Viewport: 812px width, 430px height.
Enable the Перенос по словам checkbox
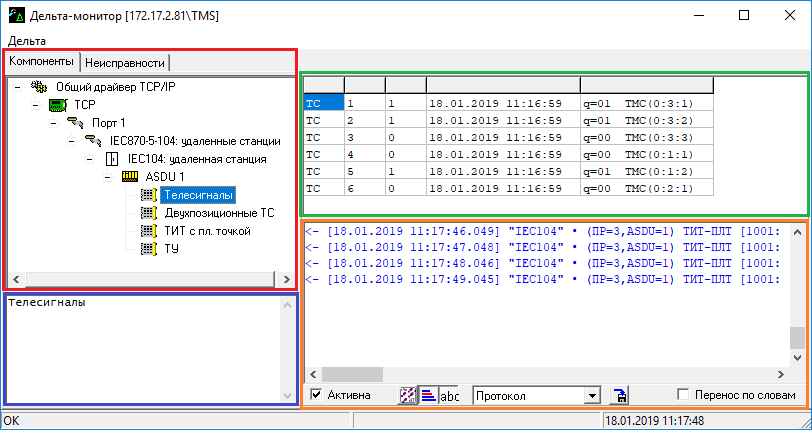tap(684, 395)
